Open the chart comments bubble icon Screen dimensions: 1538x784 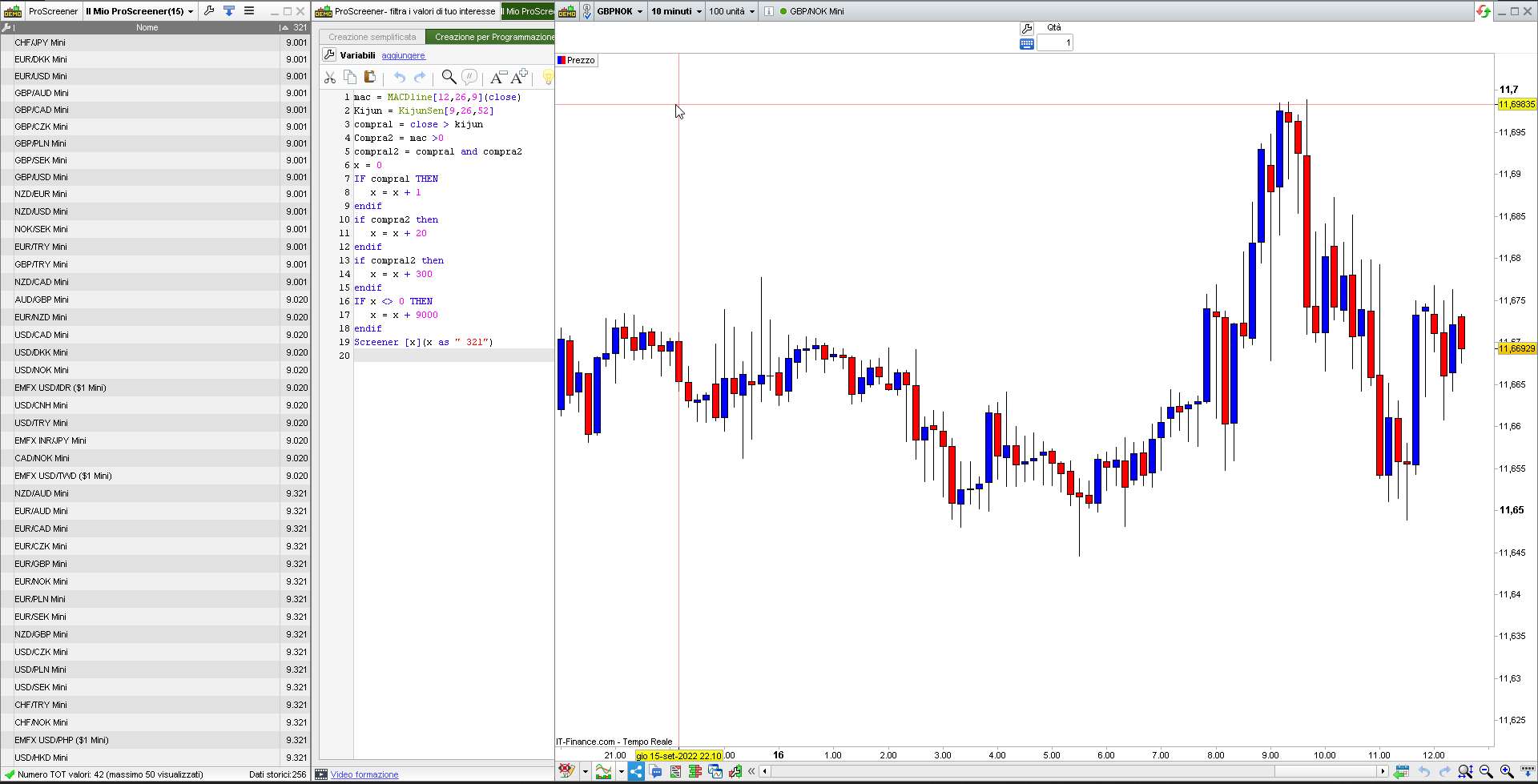656,771
